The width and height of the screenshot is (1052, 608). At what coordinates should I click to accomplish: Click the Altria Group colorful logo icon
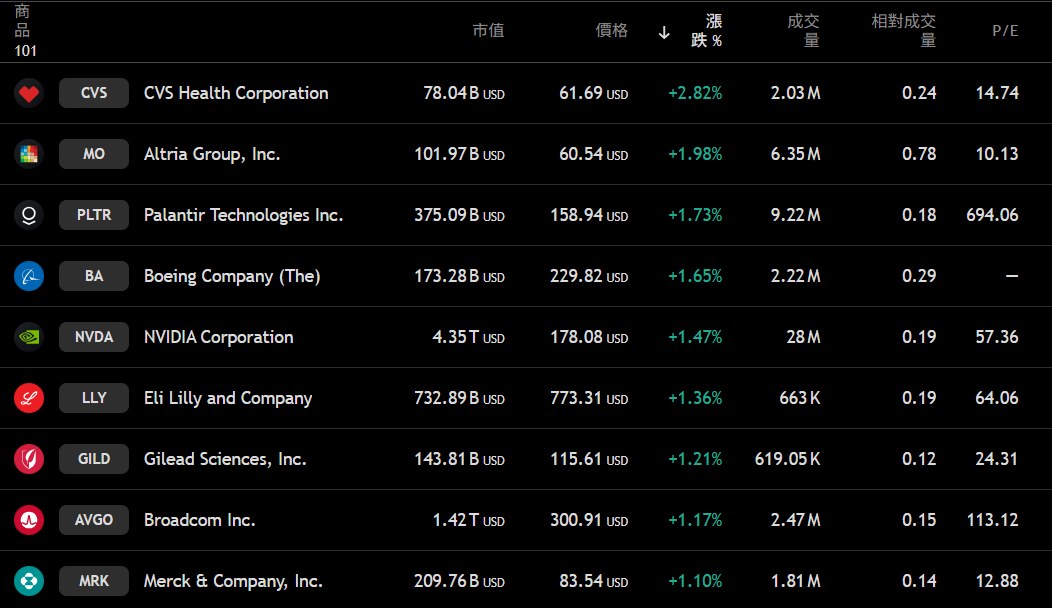pyautogui.click(x=28, y=154)
